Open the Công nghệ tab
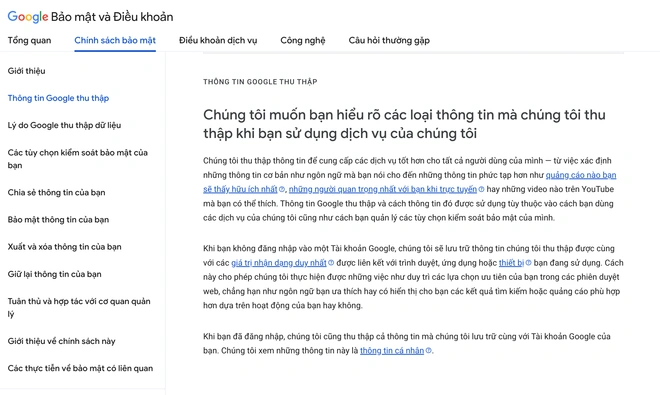The height and width of the screenshot is (395, 660). pos(303,40)
